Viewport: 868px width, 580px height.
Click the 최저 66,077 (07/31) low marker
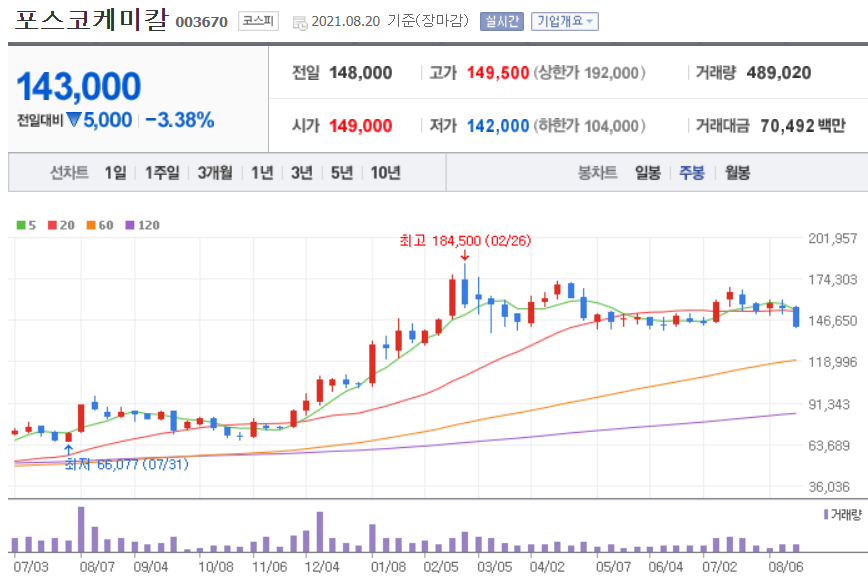127,464
